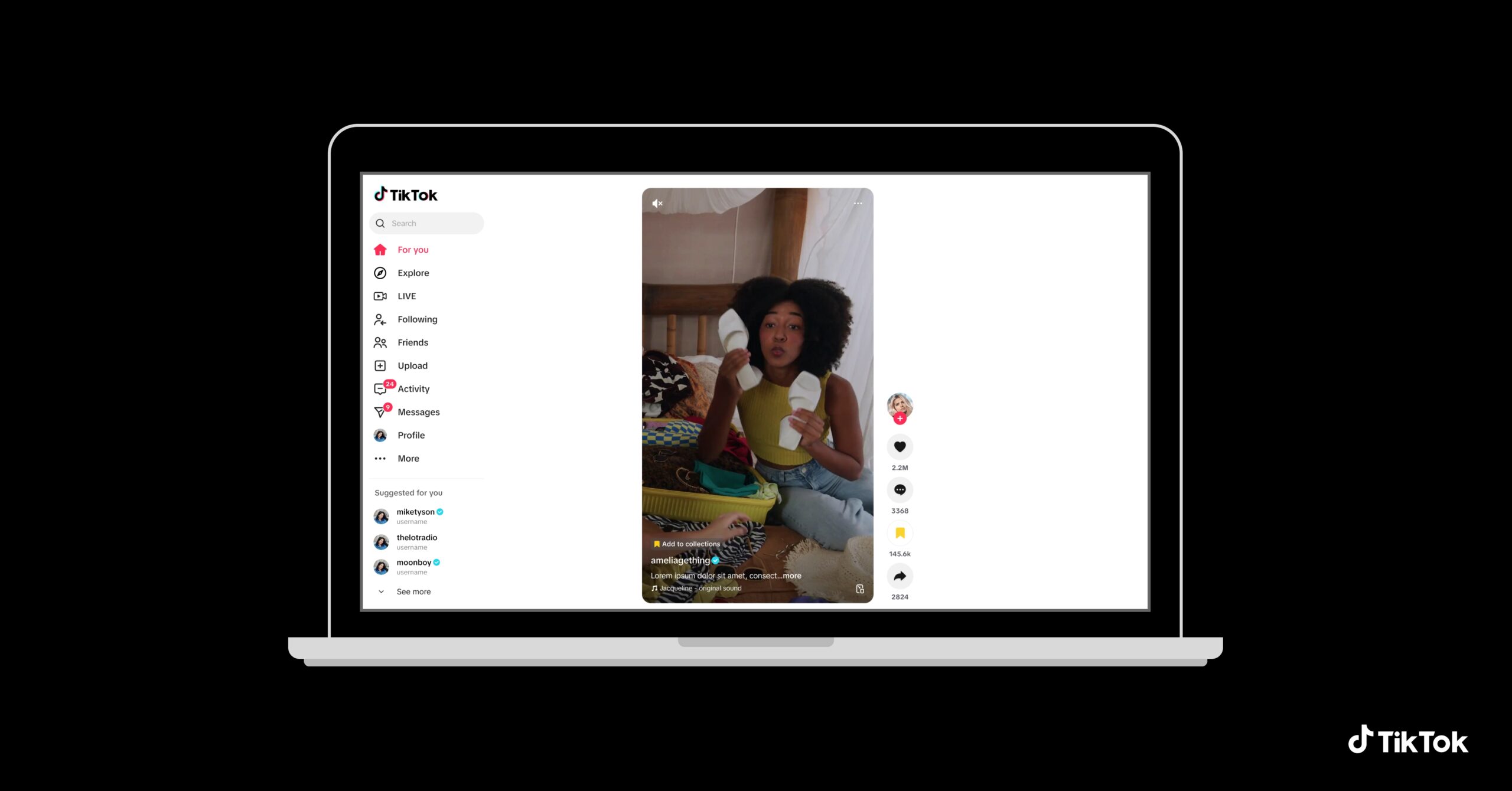Viewport: 1512px width, 791px height.
Task: Click the bookmark/save icon on video
Action: point(899,532)
